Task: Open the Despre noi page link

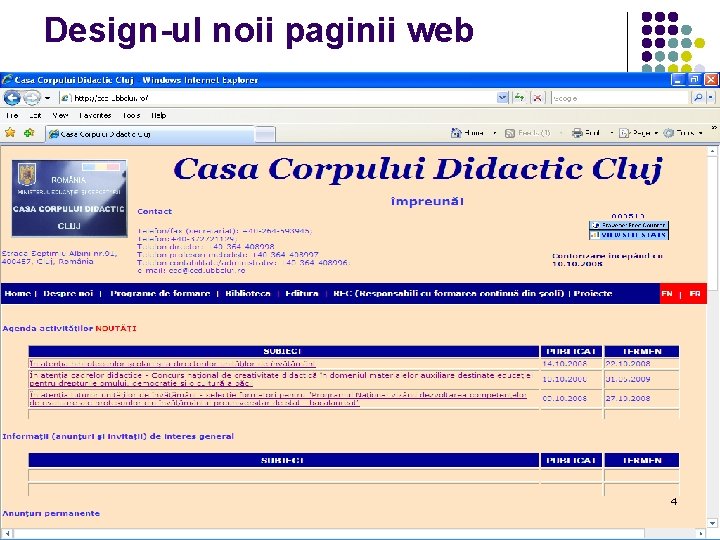Action: 68,293
